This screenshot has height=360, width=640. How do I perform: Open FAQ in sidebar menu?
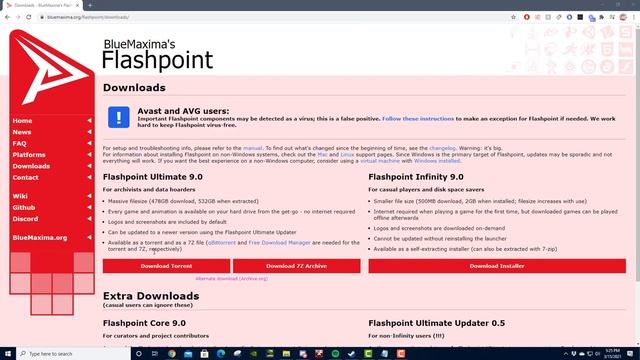(x=19, y=144)
